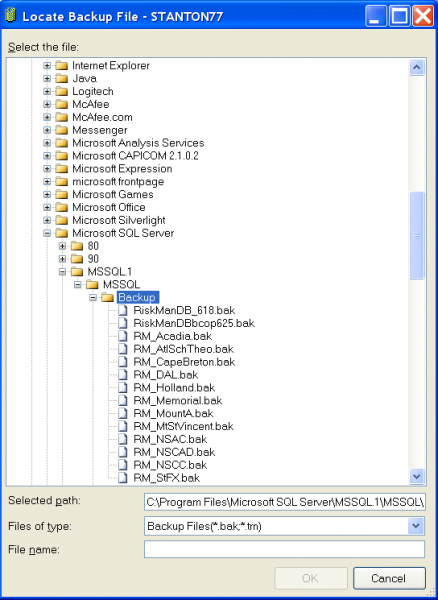Screen dimensions: 438x600
Task: Click the Java folder icon
Action: (62, 79)
